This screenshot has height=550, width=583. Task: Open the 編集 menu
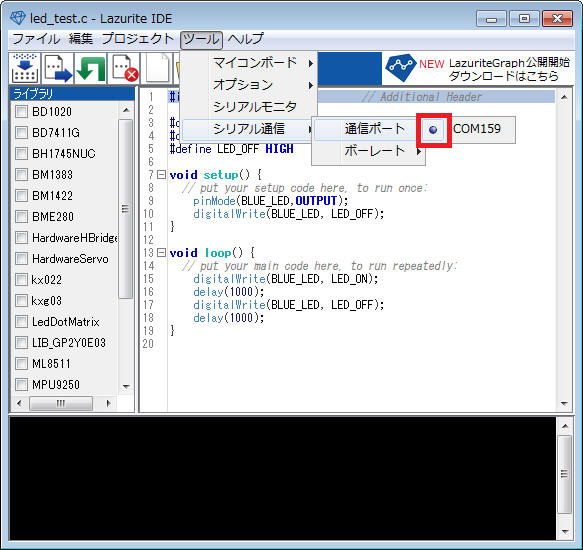81,39
